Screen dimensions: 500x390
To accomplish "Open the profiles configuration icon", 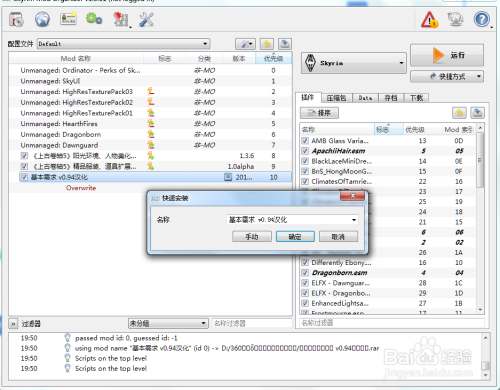I will click(68, 19).
